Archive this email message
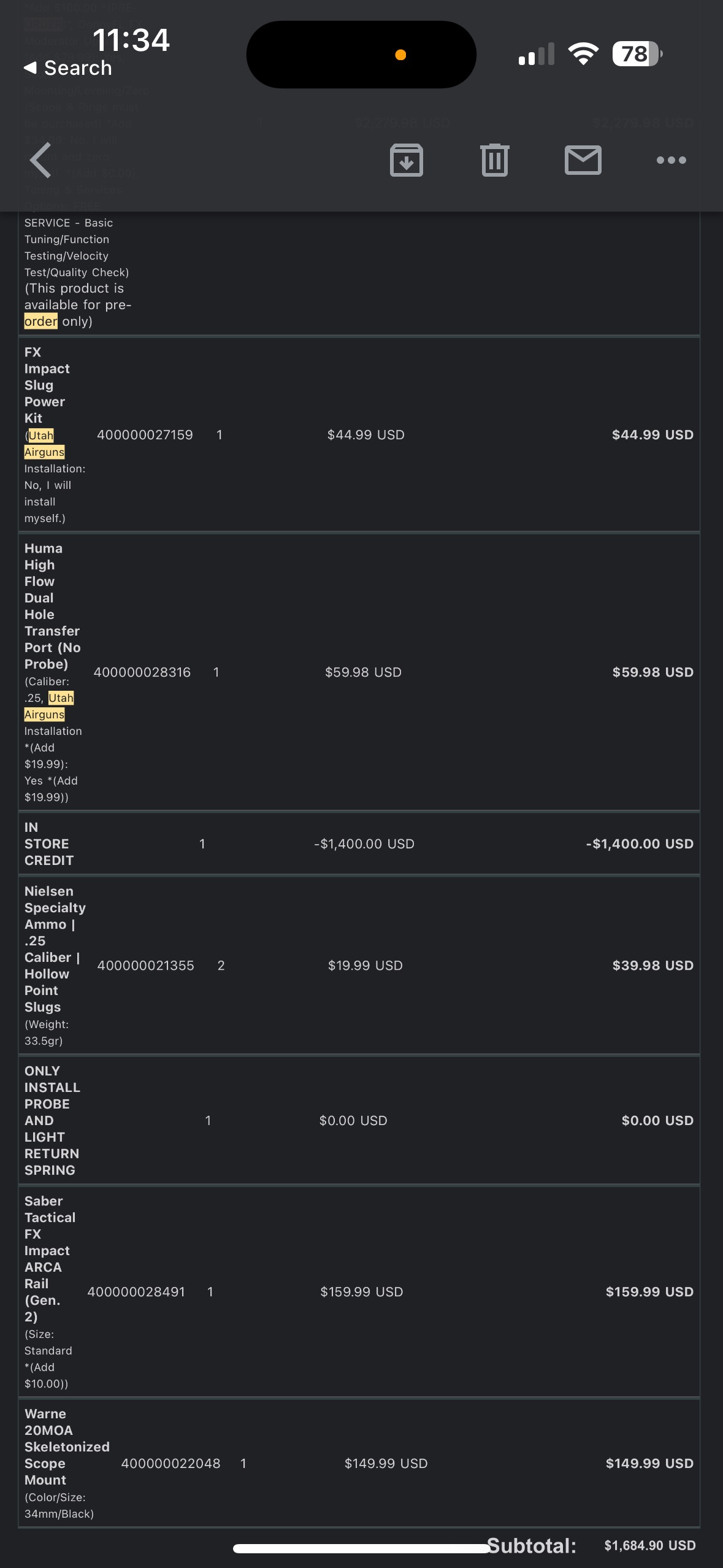This screenshot has height=1568, width=723. tap(406, 160)
